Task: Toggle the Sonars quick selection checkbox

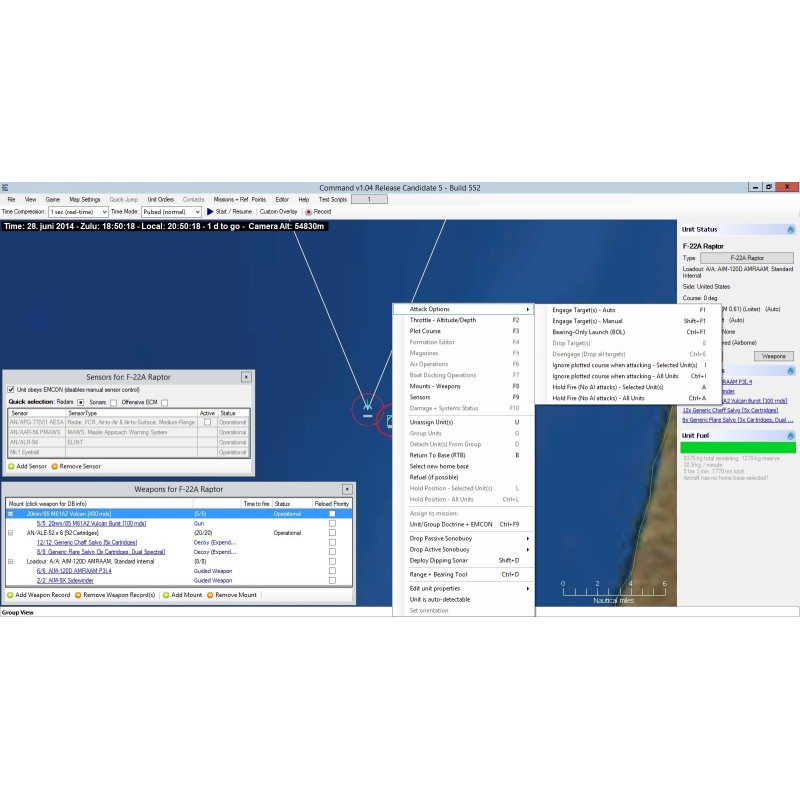Action: pos(114,402)
